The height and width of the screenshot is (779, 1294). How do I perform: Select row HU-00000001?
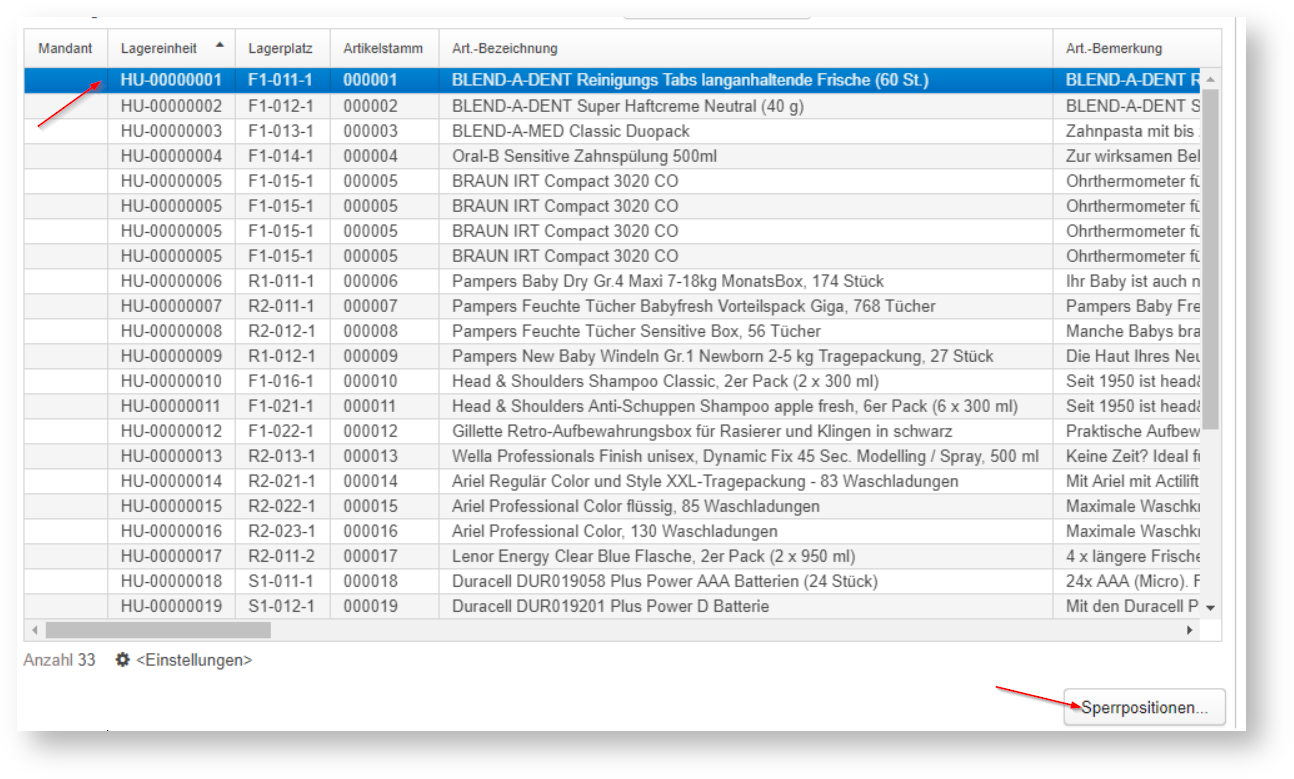612,80
